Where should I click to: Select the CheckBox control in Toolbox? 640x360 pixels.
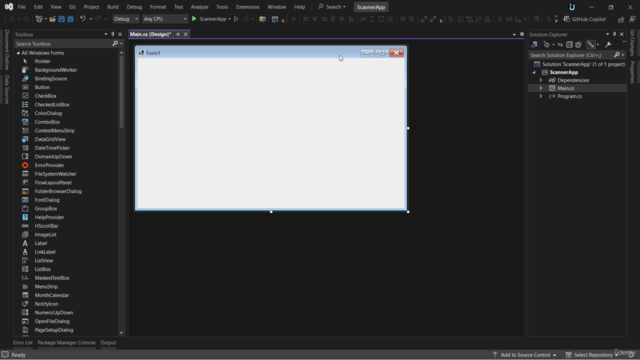coord(45,96)
